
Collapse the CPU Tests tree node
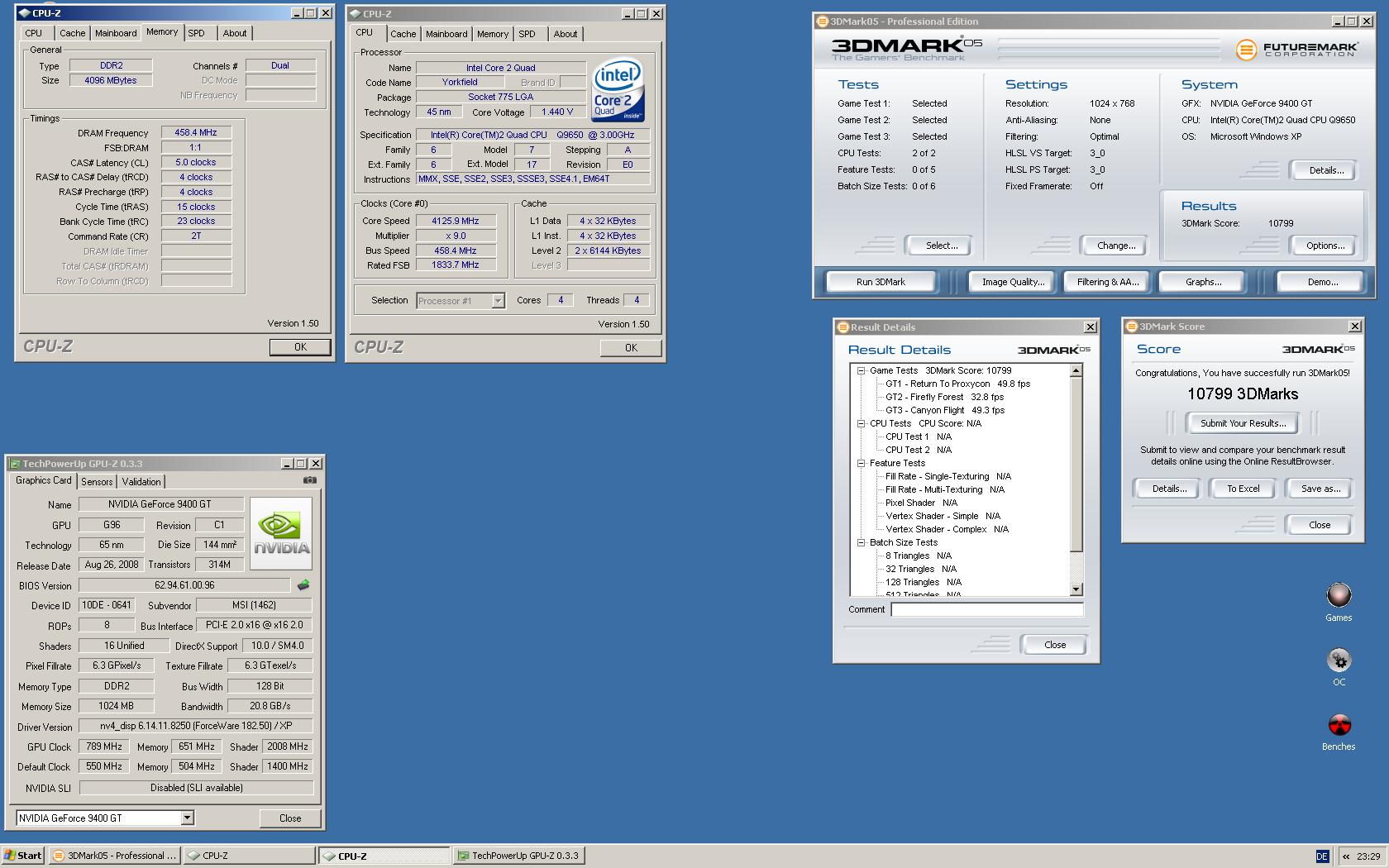click(861, 424)
